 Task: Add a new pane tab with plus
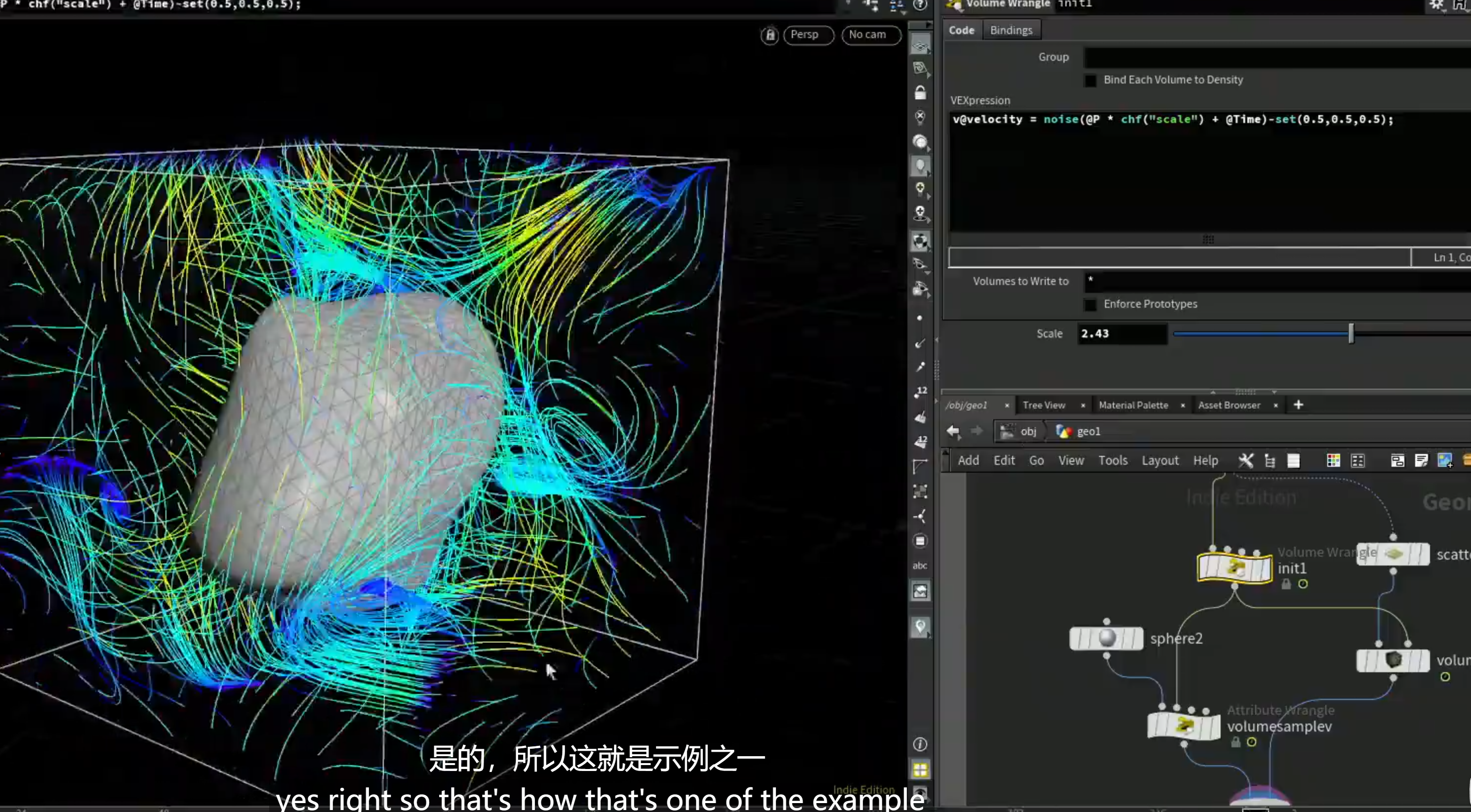click(1298, 405)
